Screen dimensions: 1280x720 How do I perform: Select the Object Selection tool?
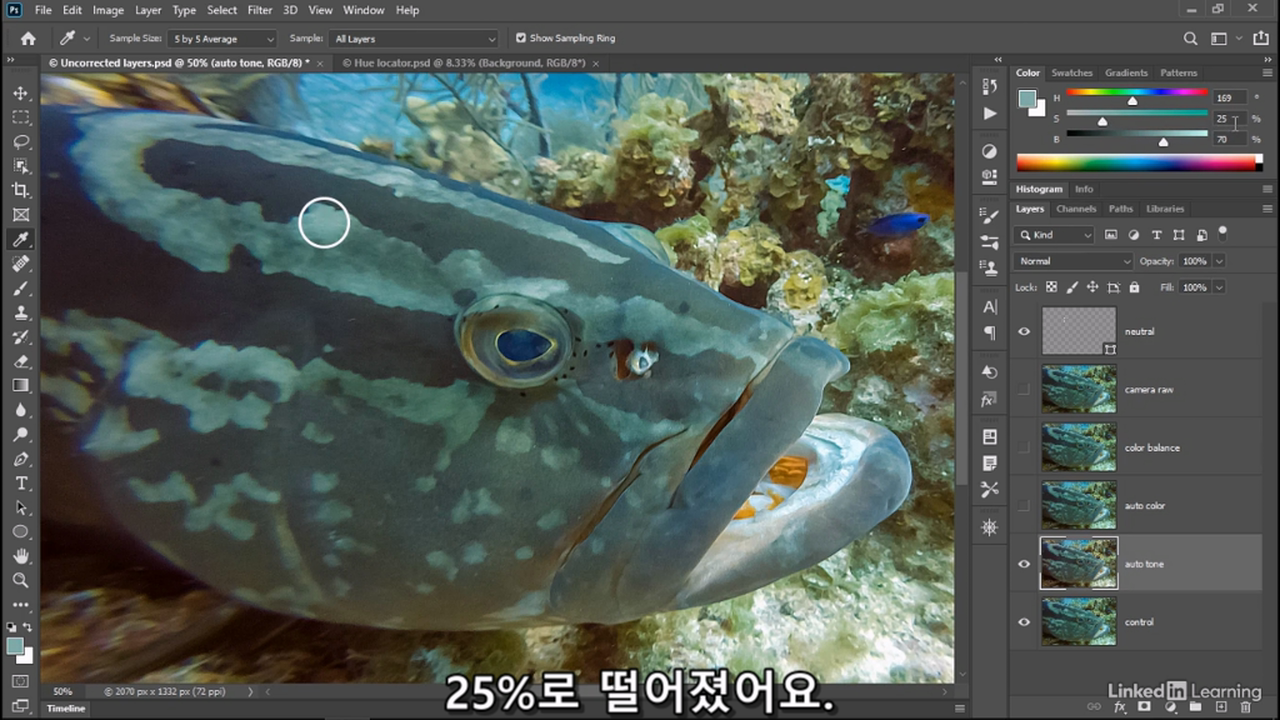point(20,166)
